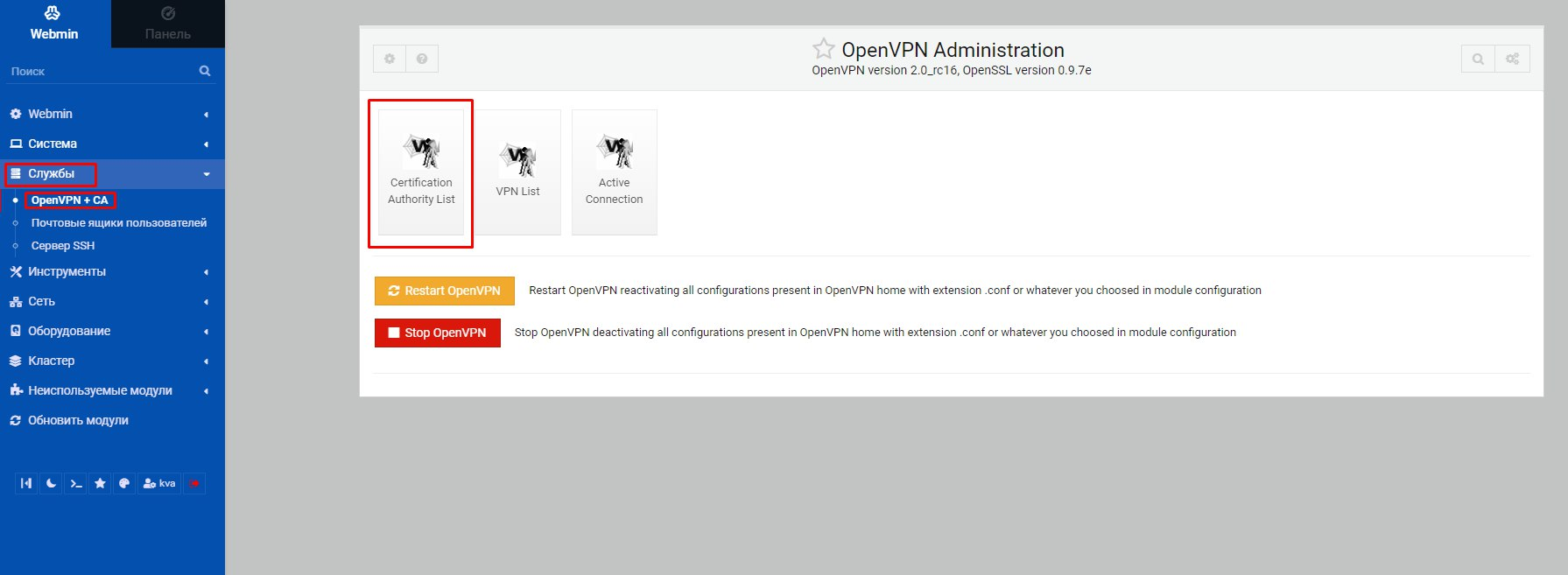Open the VPN List icon
The width and height of the screenshot is (1568, 575).
pos(517,172)
